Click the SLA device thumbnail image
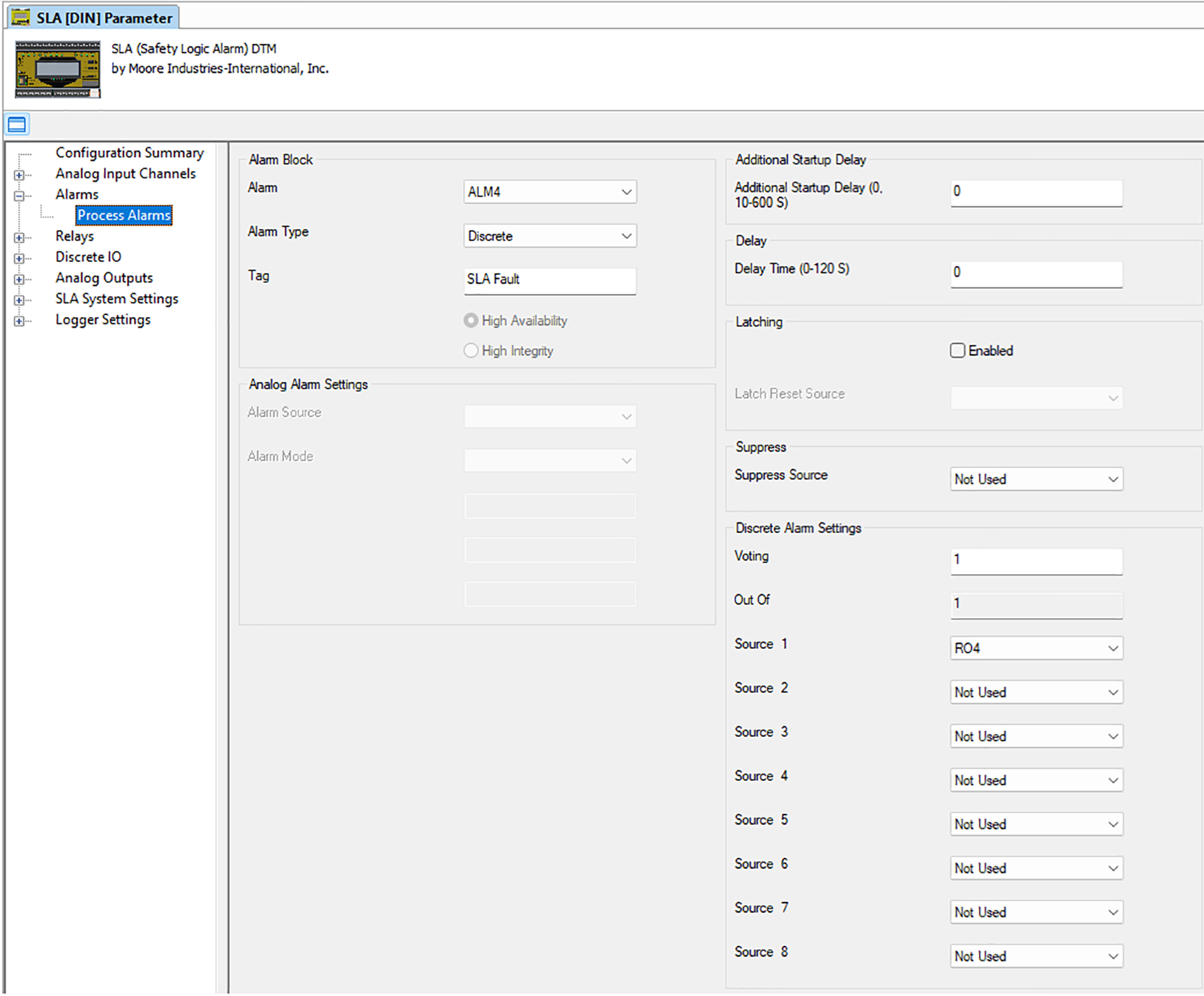This screenshot has height=996, width=1204. pos(57,69)
